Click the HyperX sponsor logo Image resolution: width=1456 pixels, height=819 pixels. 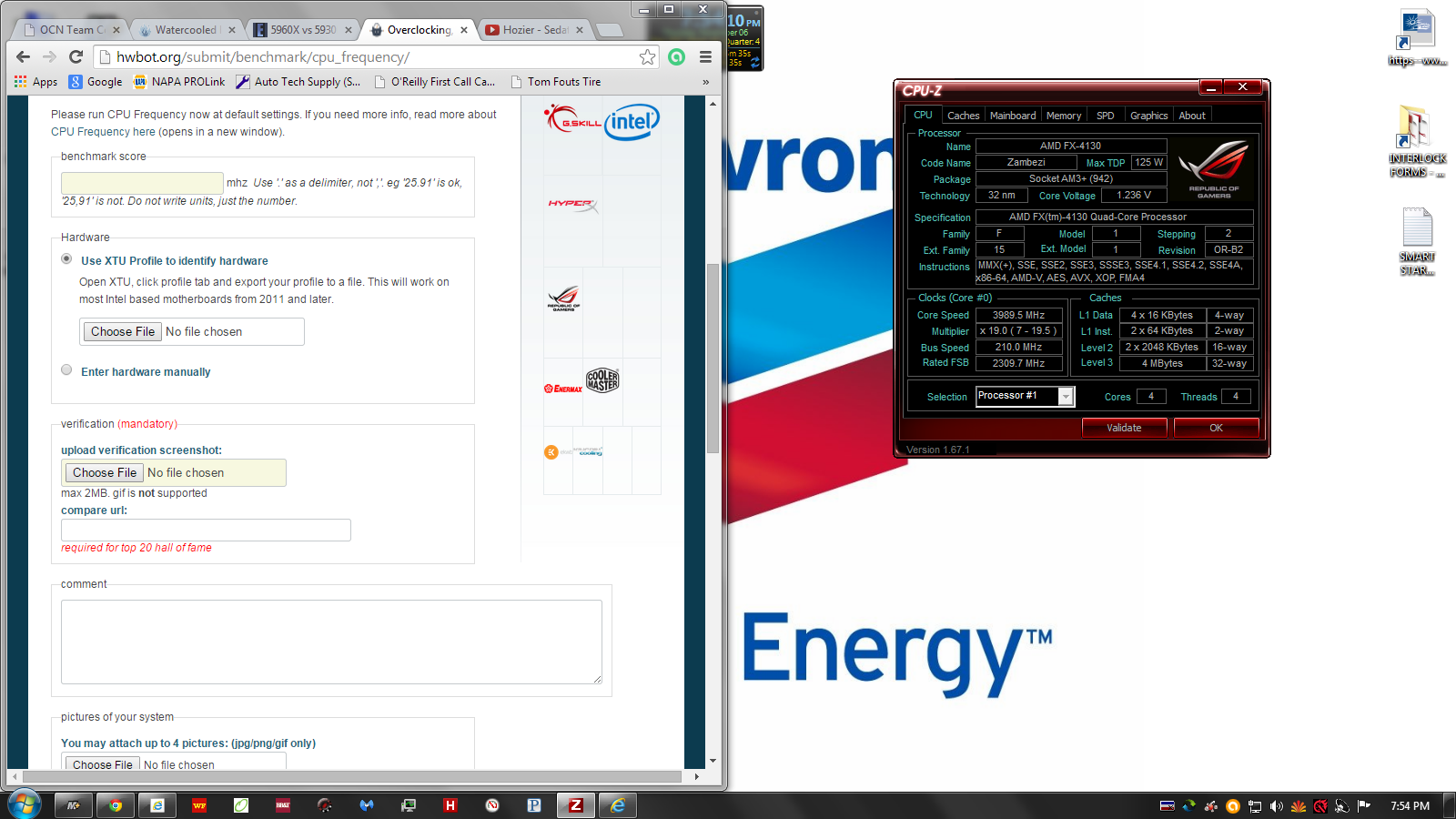tap(572, 206)
